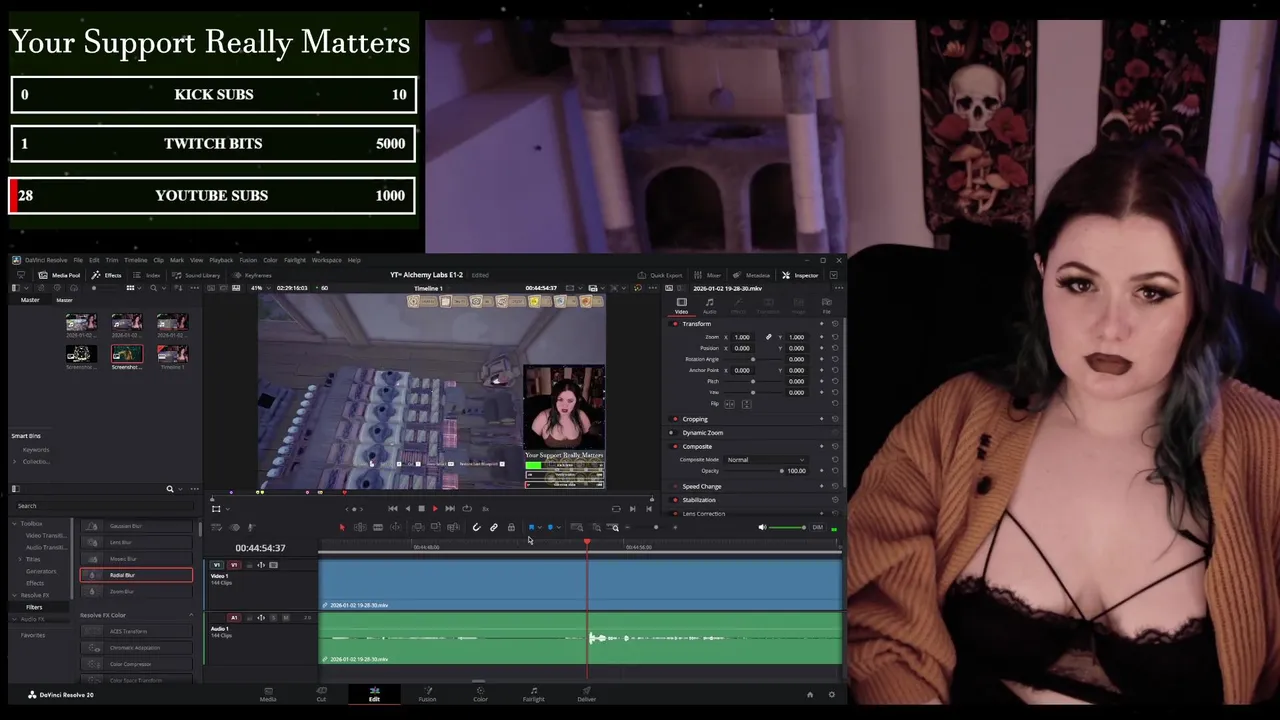
Task: Select the Audio tab in the Inspector
Action: pyautogui.click(x=710, y=305)
